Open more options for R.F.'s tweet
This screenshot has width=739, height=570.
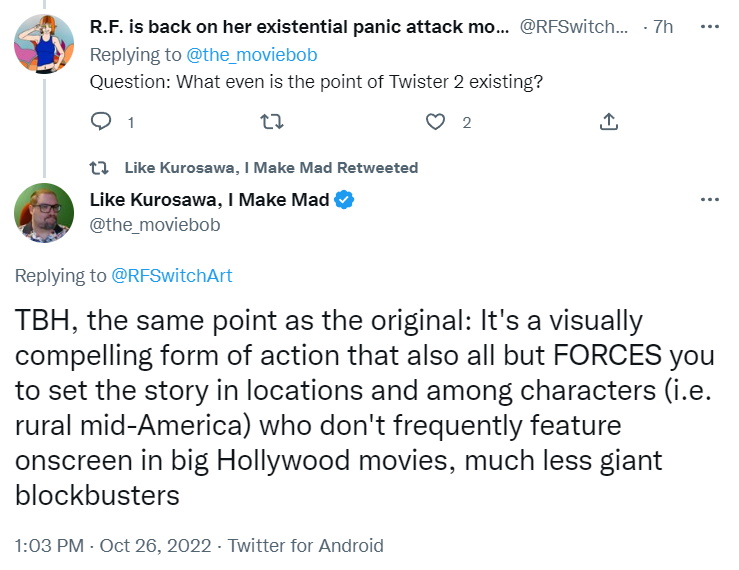[x=710, y=27]
